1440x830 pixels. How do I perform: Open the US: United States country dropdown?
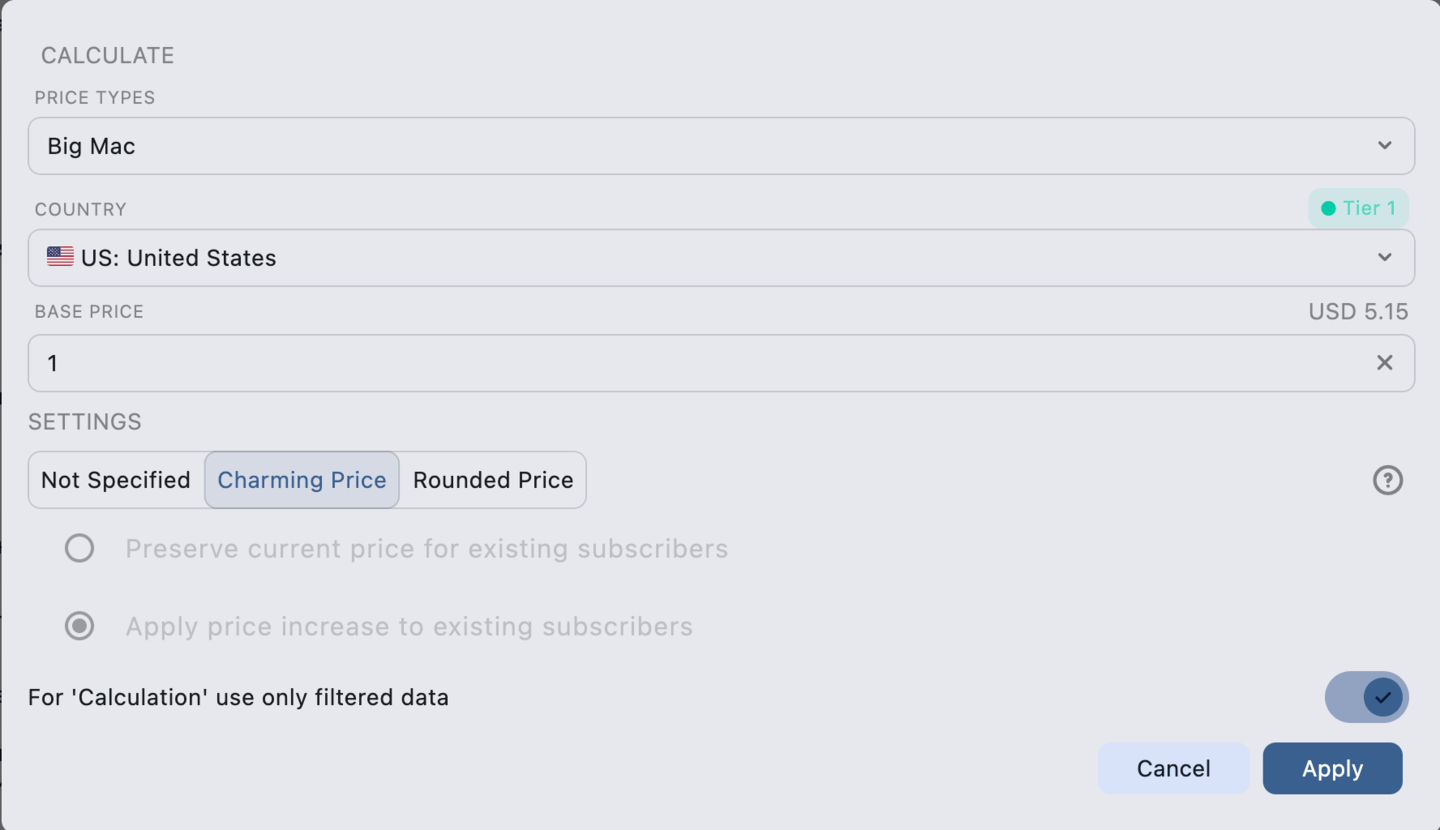[720, 257]
